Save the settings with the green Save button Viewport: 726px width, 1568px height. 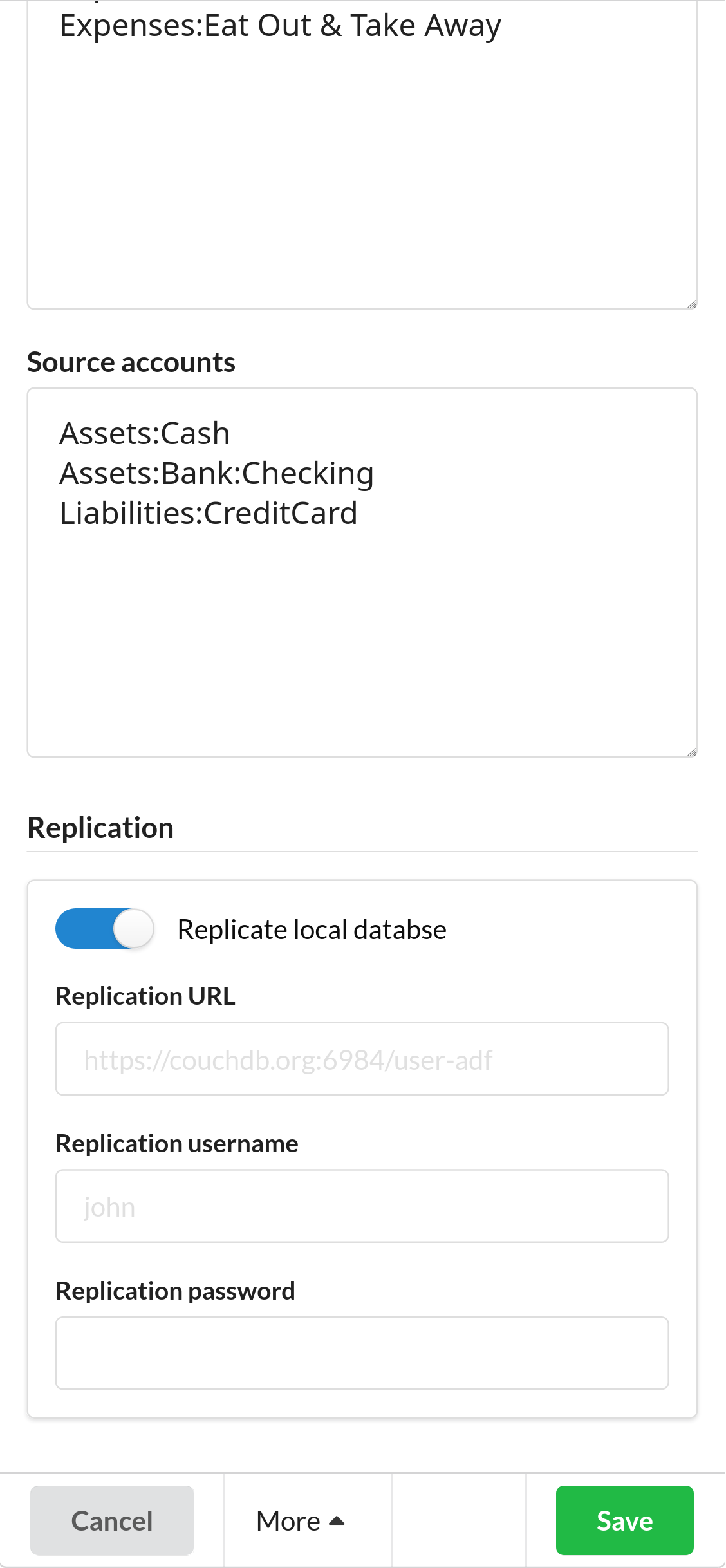[x=624, y=1521]
